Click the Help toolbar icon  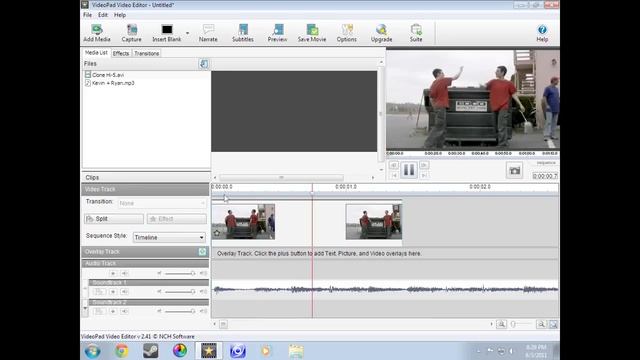542,33
